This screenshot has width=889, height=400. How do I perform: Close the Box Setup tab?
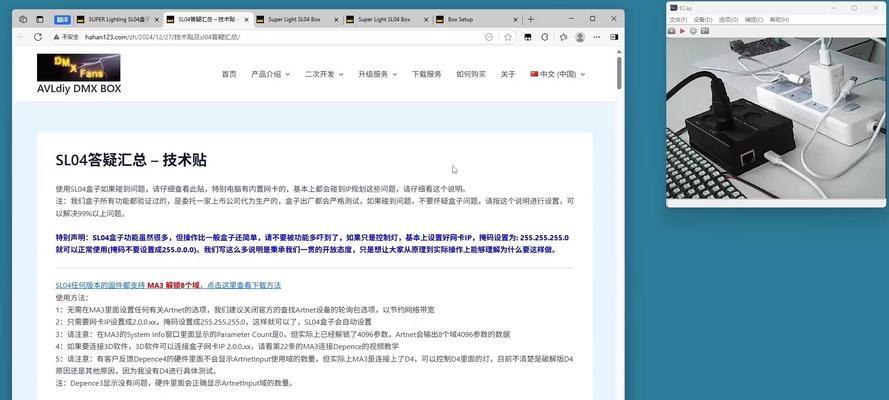click(x=515, y=19)
